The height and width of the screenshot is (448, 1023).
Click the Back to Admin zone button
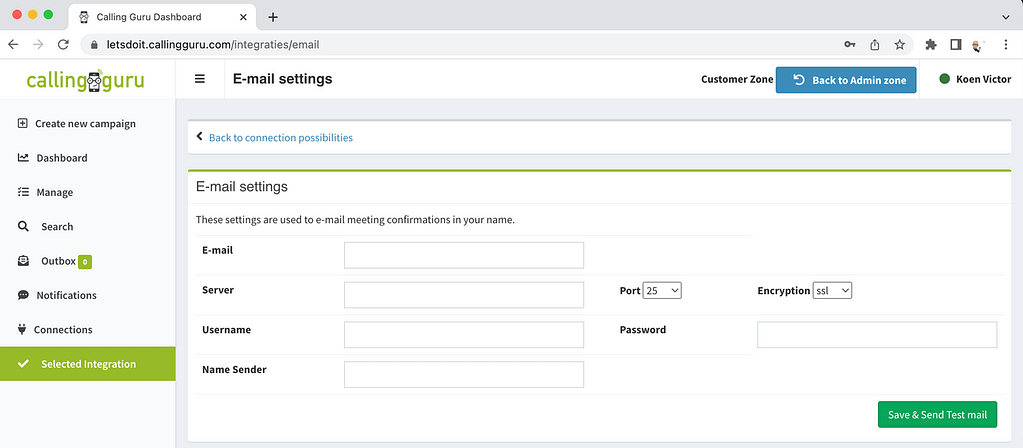(x=846, y=80)
